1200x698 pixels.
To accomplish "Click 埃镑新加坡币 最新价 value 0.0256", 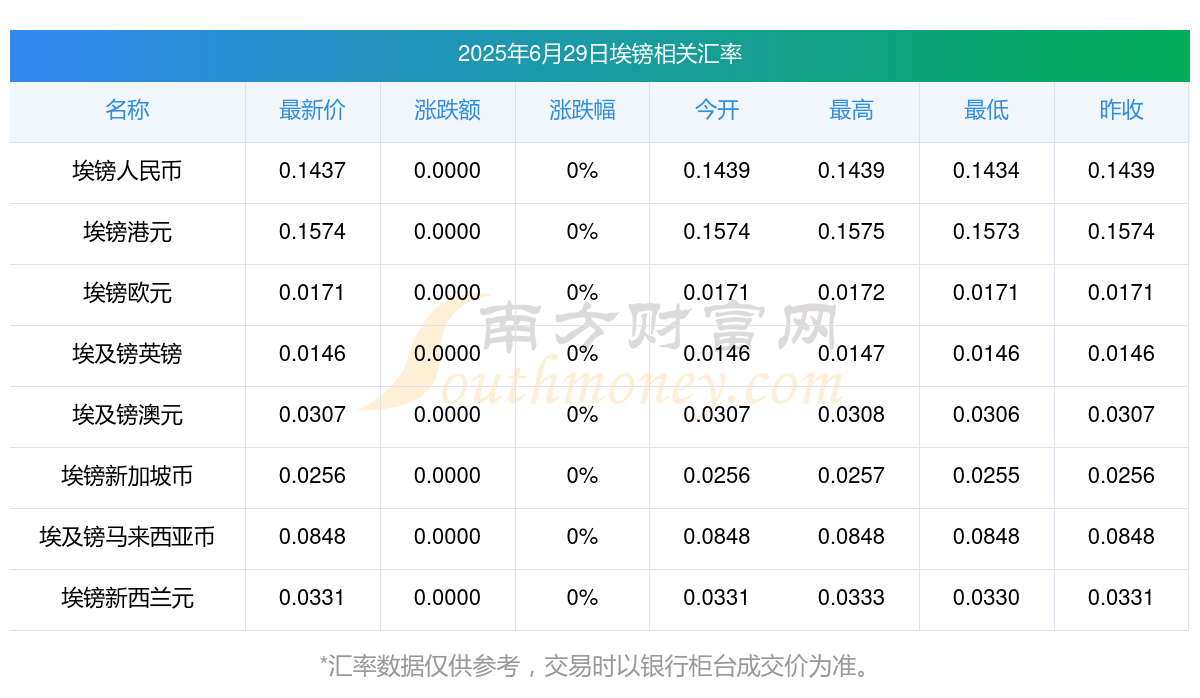I will 312,476.
